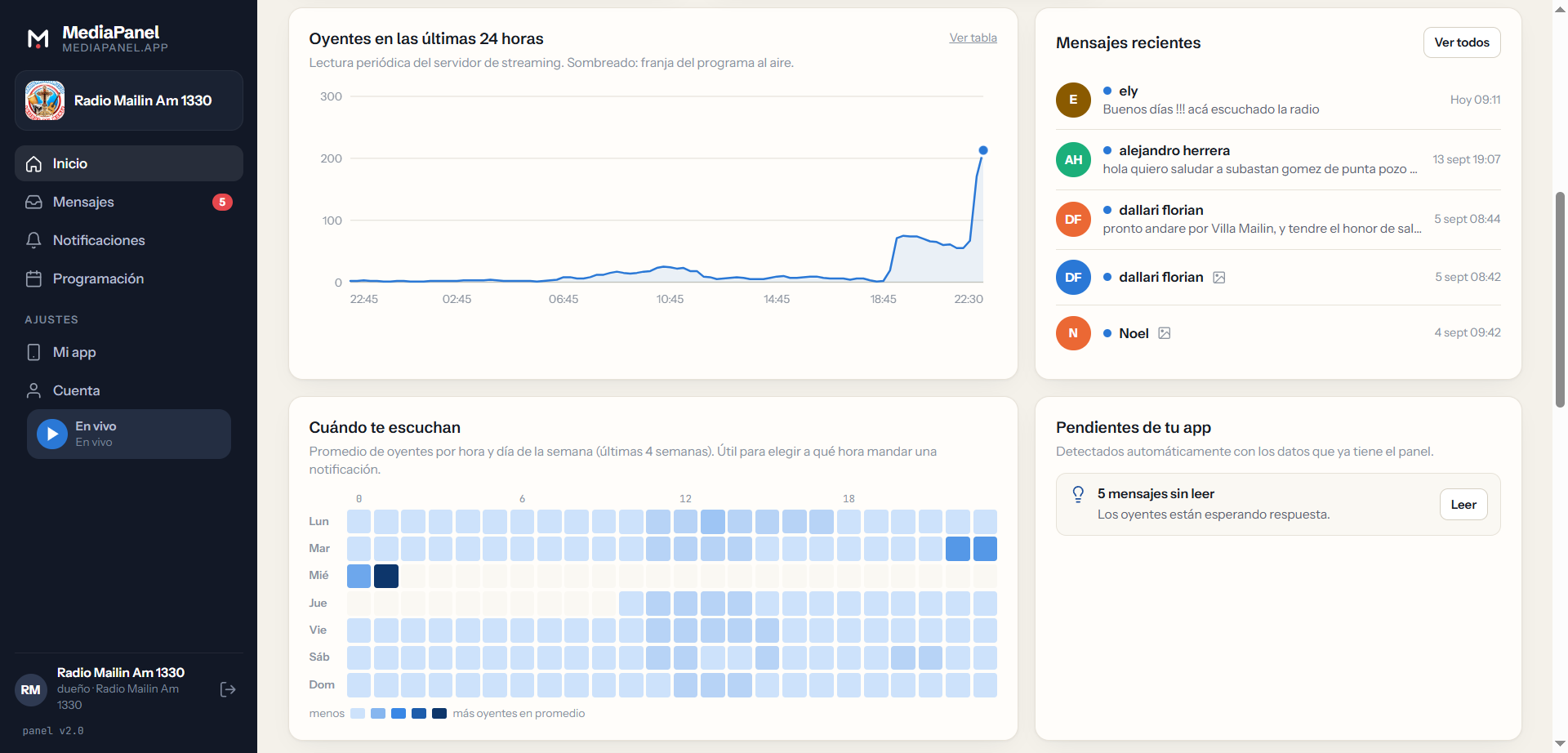Click the N avatar of Noel
Viewport: 1568px width, 753px height.
tap(1073, 333)
